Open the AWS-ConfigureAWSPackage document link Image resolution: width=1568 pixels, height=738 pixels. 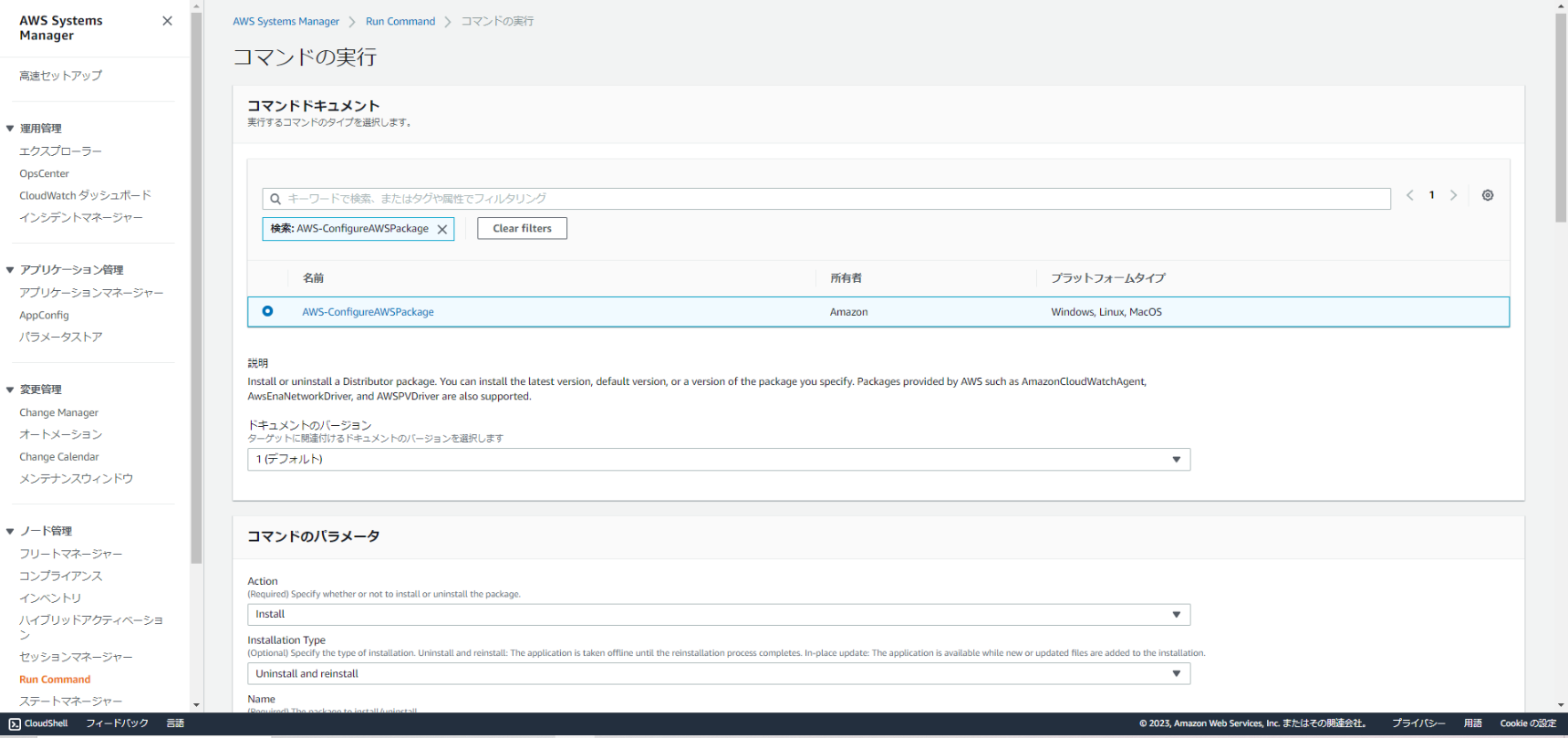pyautogui.click(x=368, y=312)
